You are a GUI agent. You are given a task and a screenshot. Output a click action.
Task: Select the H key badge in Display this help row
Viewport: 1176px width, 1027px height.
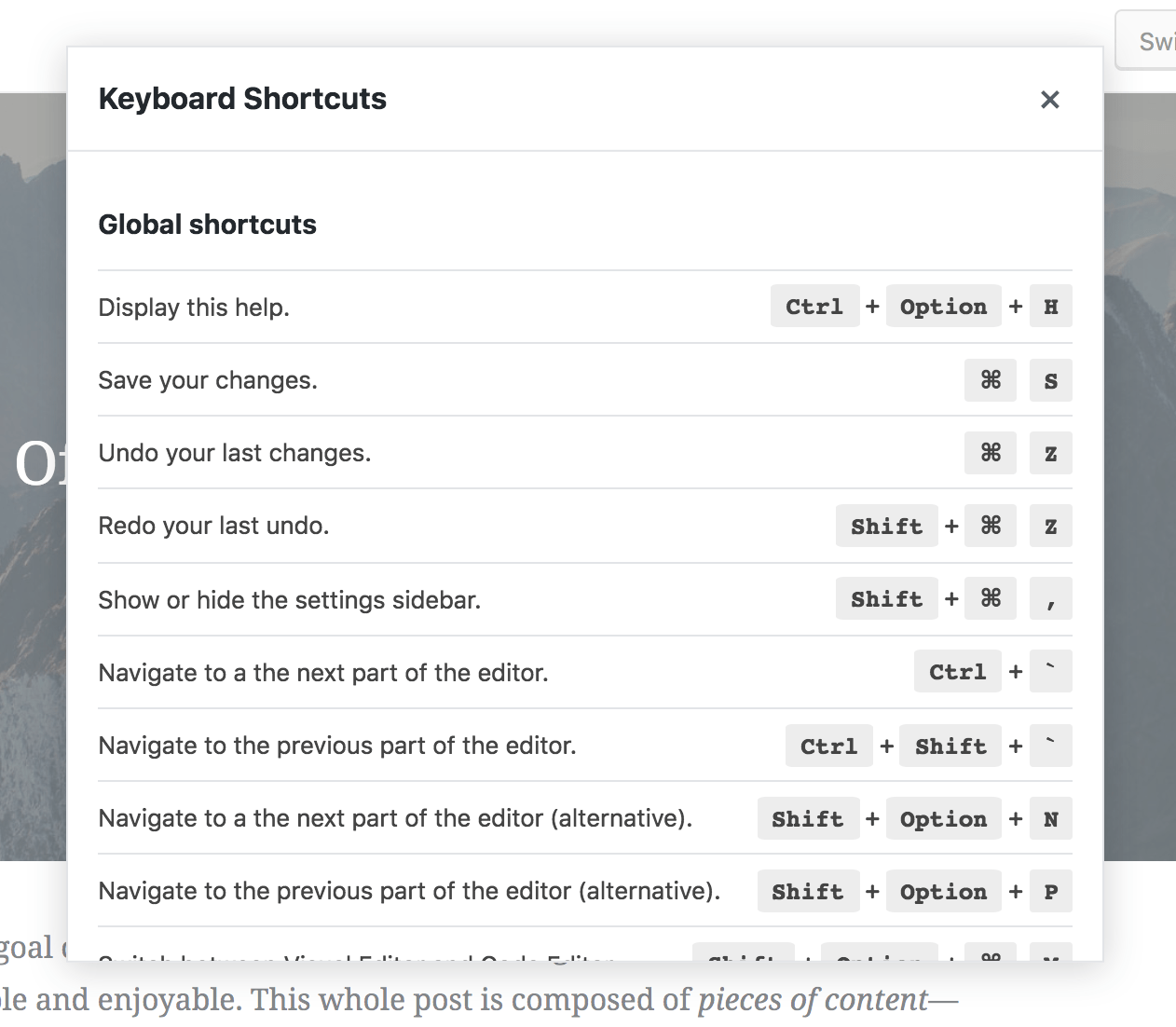coord(1050,307)
